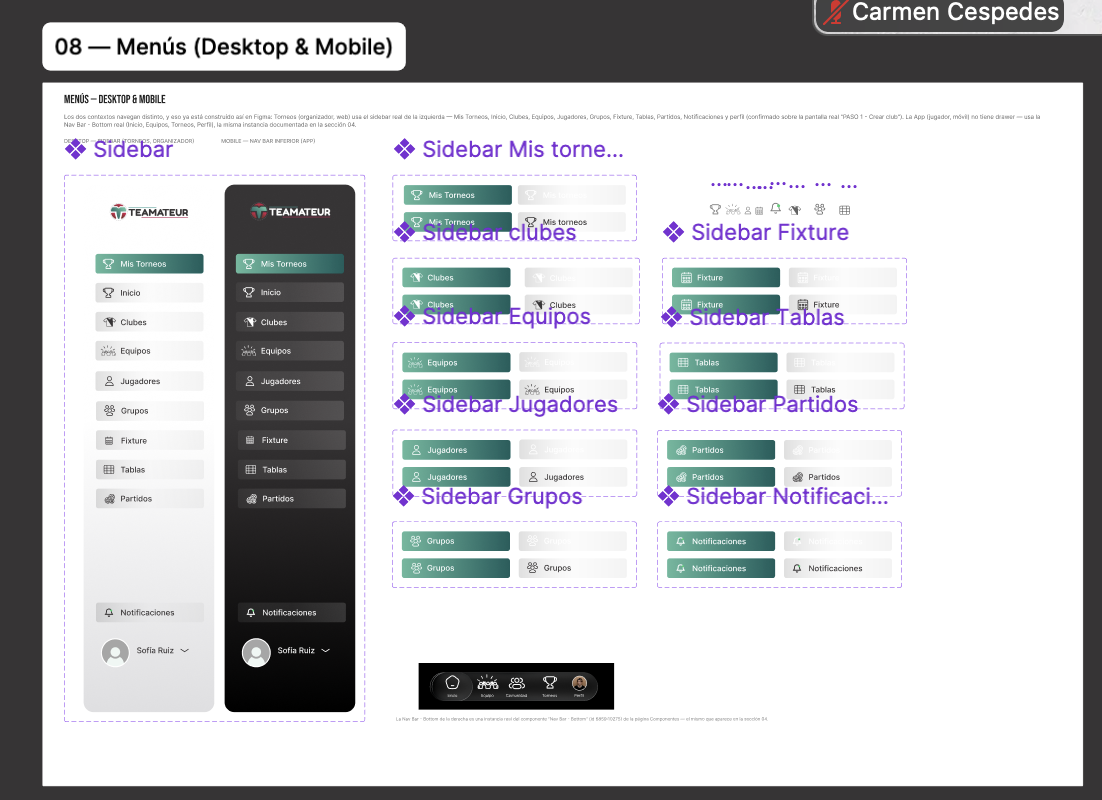Screen dimensions: 1102x800
Task: Select Inicio in the dark sidebar
Action: [290, 292]
